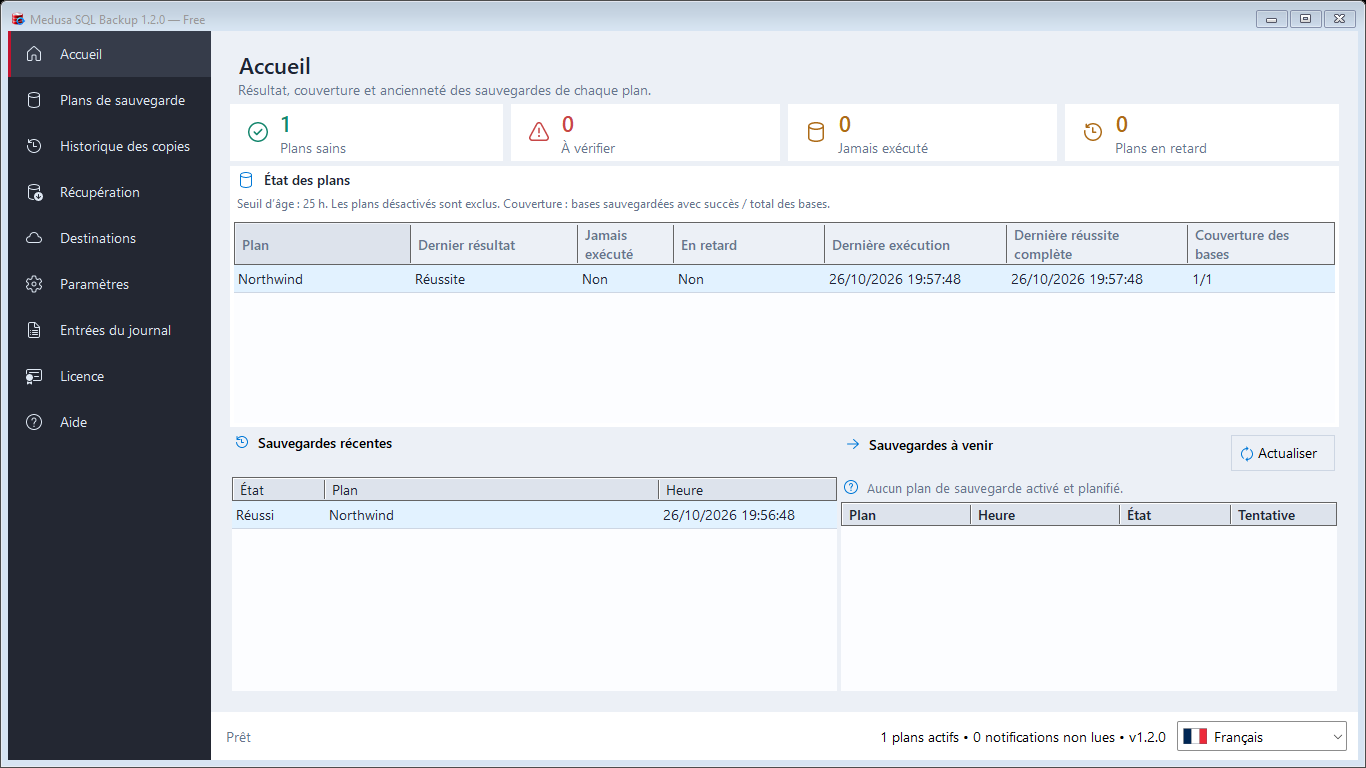This screenshot has height=768, width=1366.
Task: Open the Destinations menu item
Action: pos(110,238)
